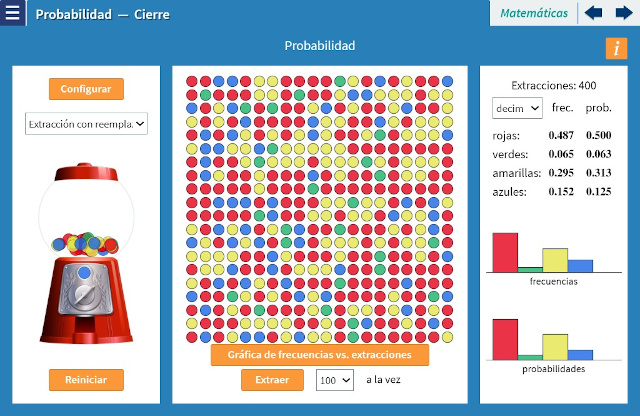Click the Extracciones: 400 counter
The image size is (640, 416).
pos(553,86)
